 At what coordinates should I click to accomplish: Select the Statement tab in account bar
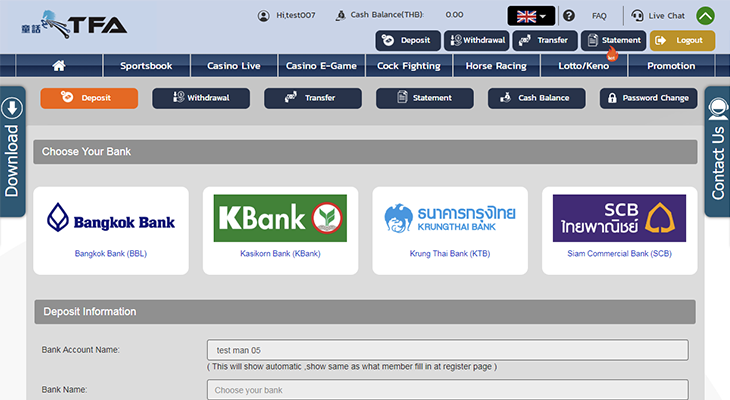(x=425, y=98)
